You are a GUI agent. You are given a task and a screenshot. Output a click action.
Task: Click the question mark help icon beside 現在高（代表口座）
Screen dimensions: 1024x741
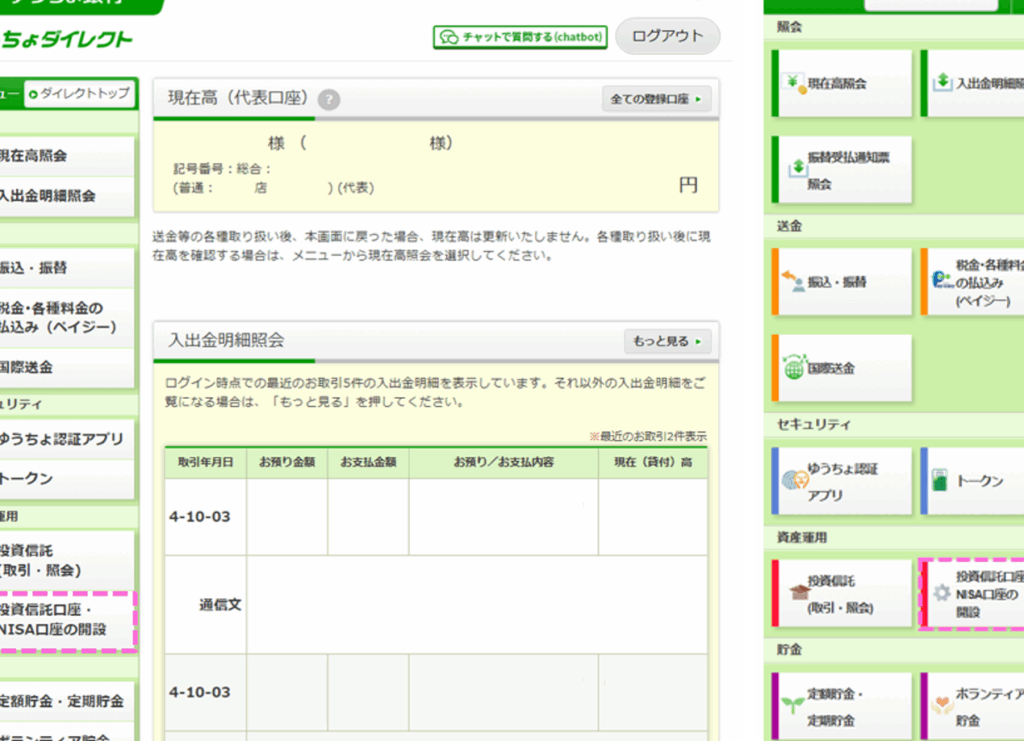329,100
